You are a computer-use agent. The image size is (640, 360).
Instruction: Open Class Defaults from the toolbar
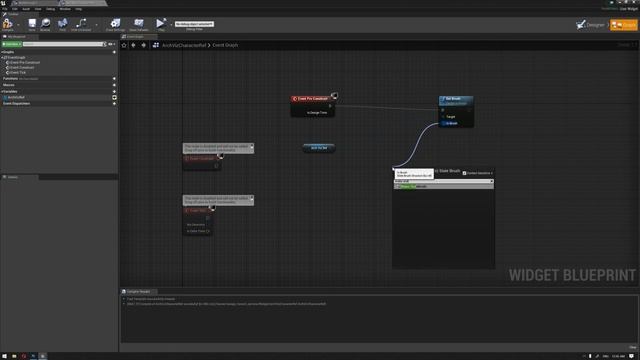139,24
